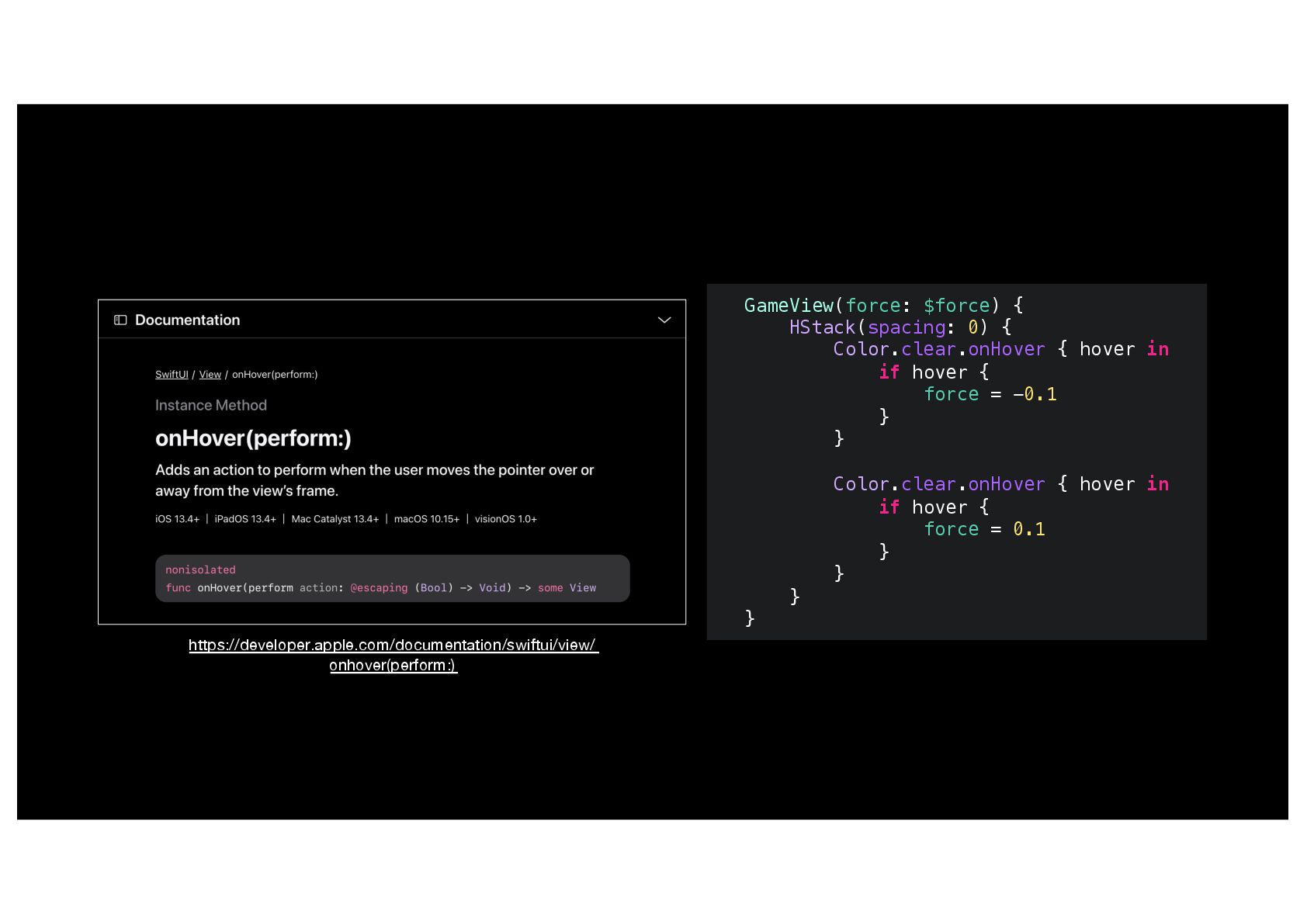This screenshot has width=1307, height=924.
Task: Click the 'force = 0.1' code line
Action: click(985, 529)
